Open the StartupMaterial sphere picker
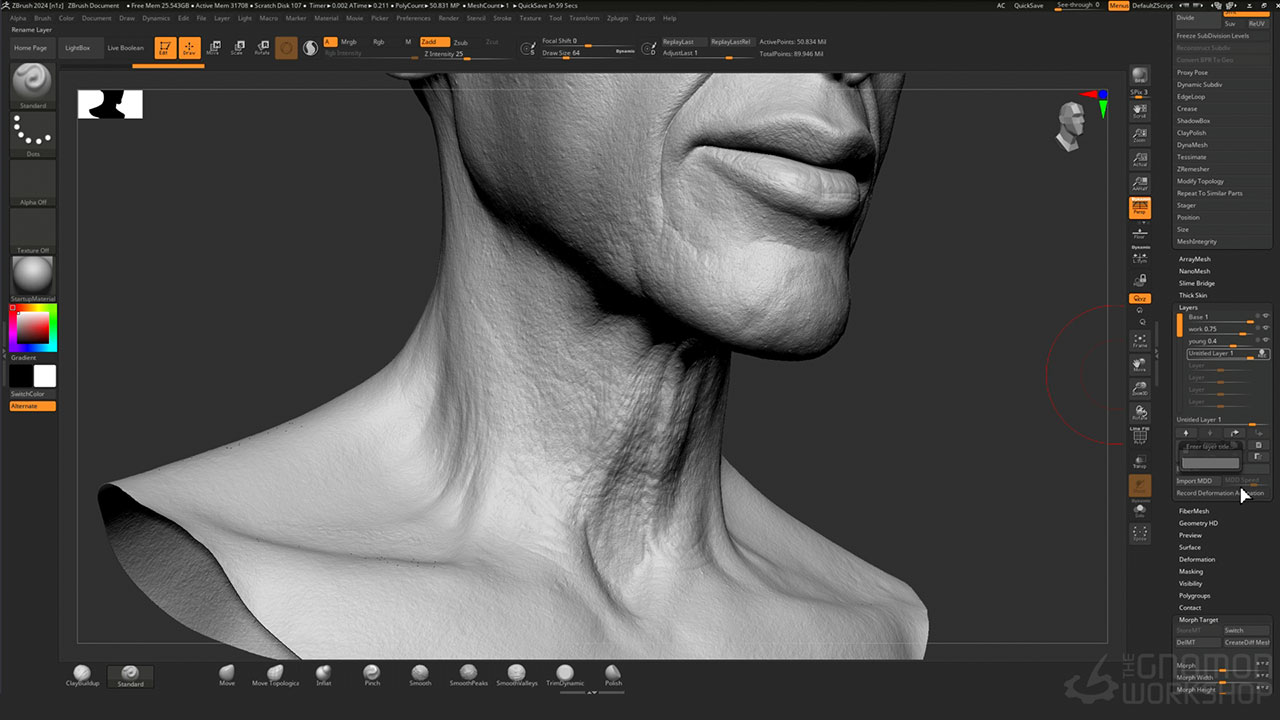Viewport: 1280px width, 720px height. (x=33, y=276)
